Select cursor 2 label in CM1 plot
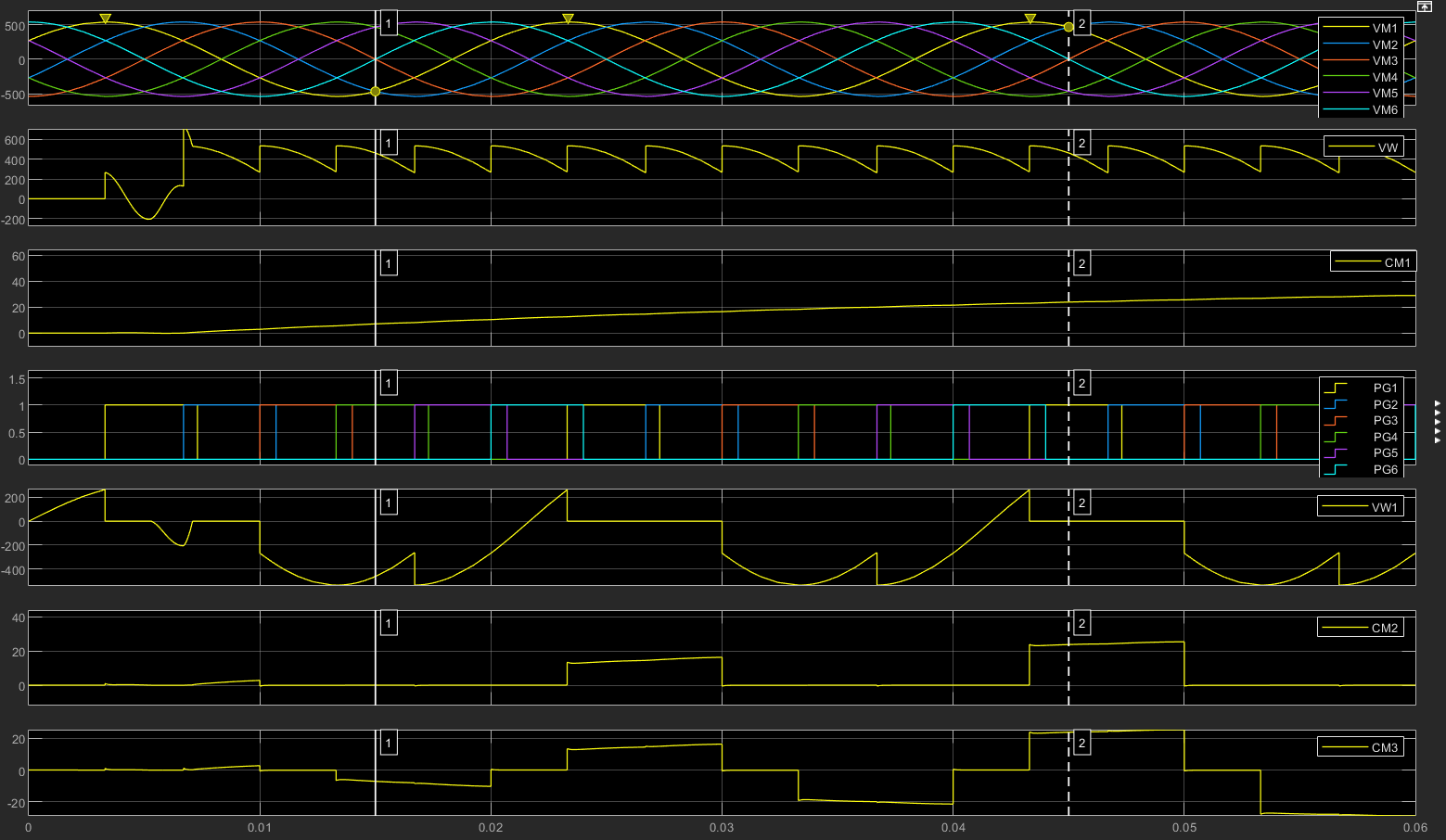Image resolution: width=1446 pixels, height=840 pixels. click(x=1081, y=263)
